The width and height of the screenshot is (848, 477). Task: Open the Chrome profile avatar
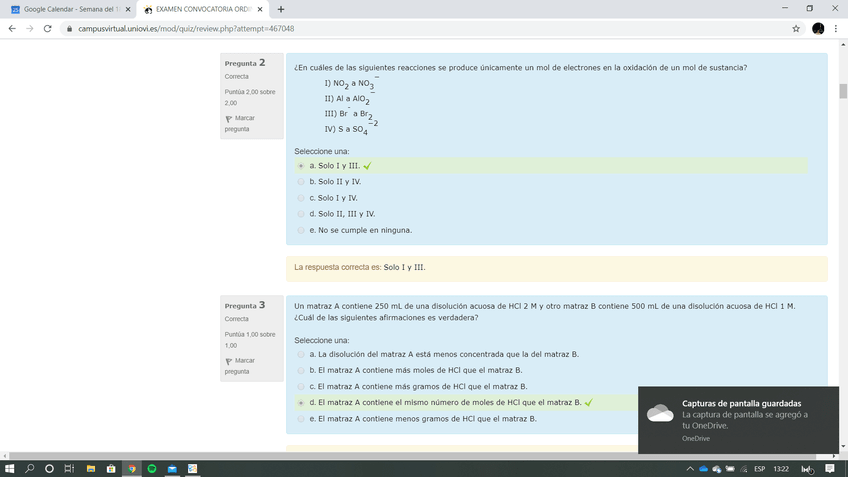click(x=818, y=29)
